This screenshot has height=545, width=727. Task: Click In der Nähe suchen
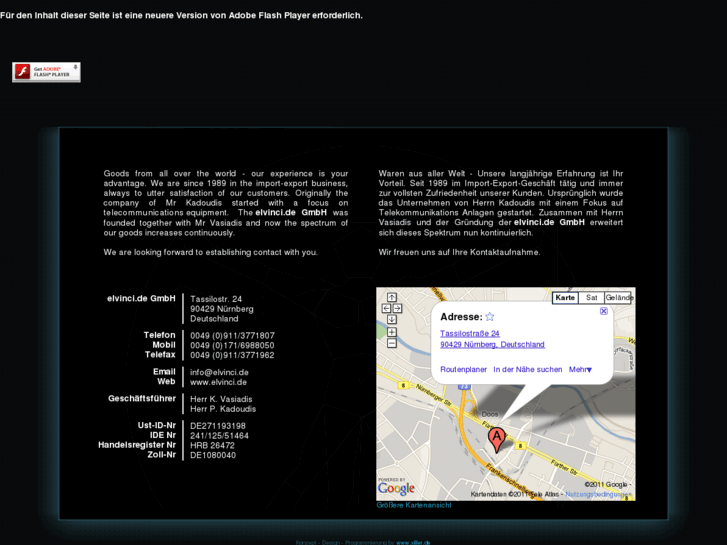(528, 370)
